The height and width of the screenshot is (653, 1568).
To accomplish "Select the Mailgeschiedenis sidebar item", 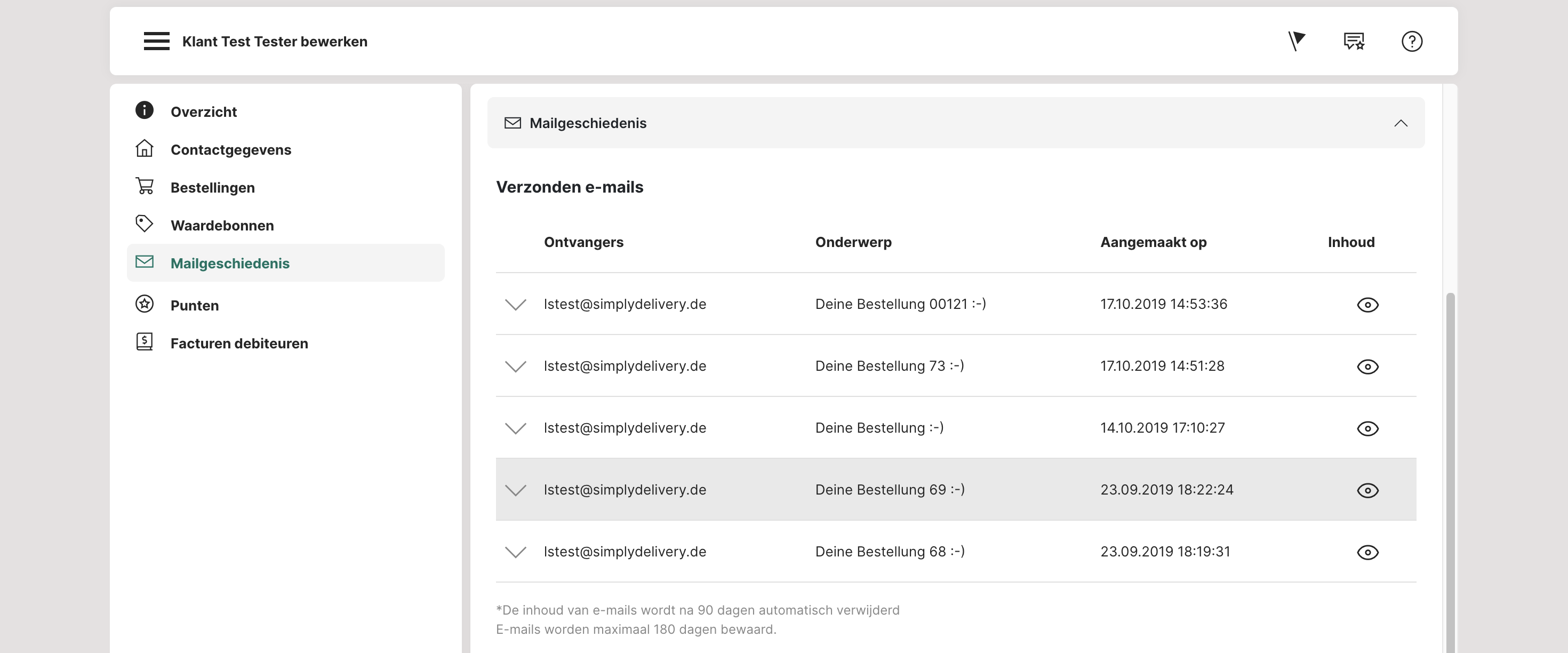I will [x=229, y=263].
